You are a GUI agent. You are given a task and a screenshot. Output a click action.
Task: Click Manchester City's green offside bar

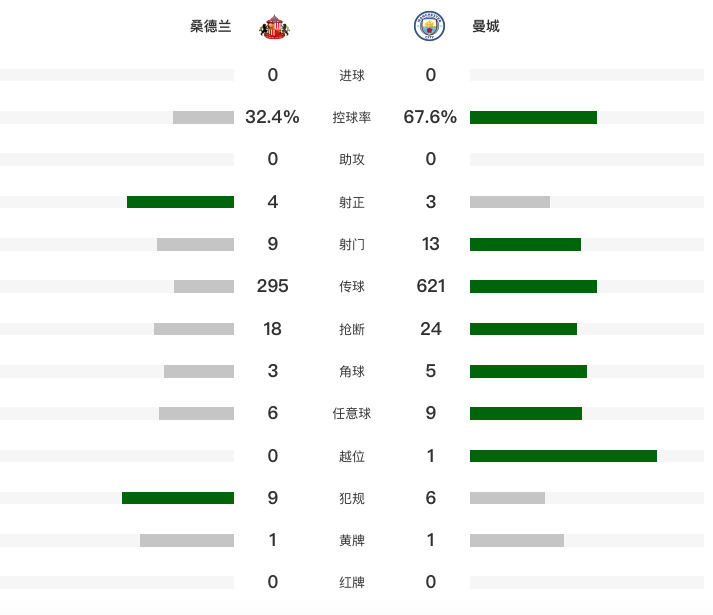click(x=563, y=456)
